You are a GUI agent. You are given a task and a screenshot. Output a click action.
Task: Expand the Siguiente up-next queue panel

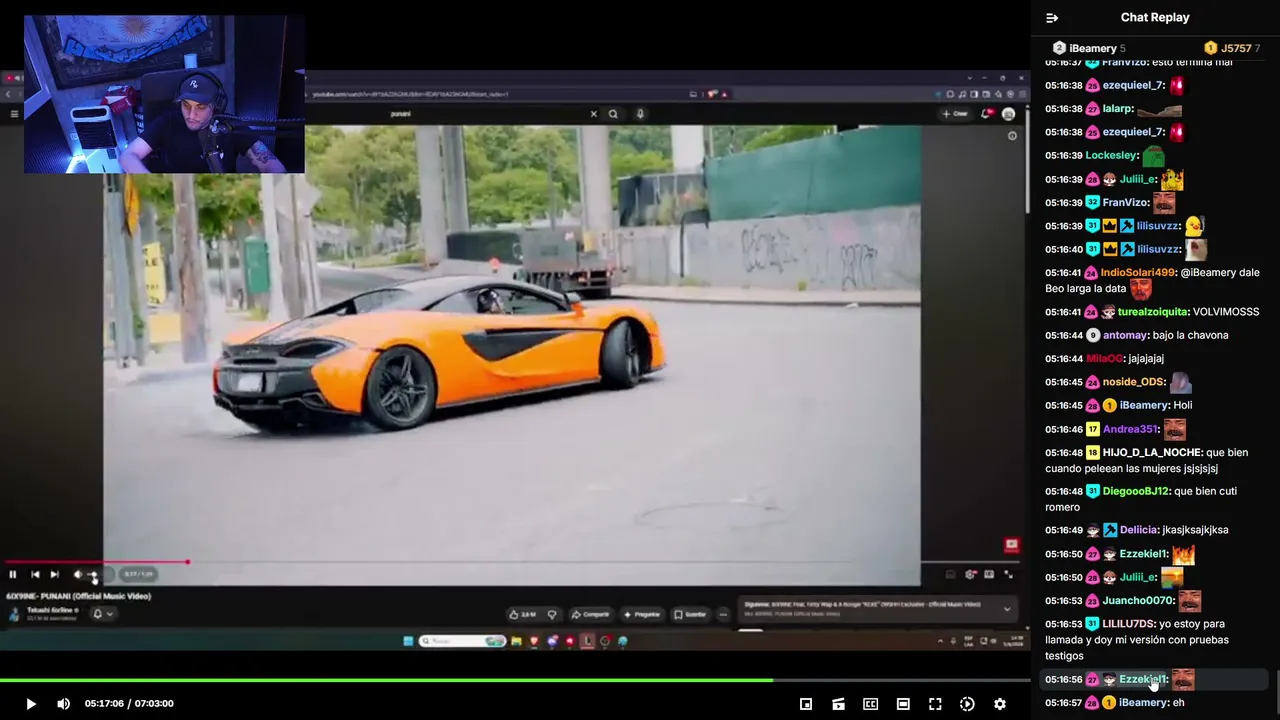[1007, 608]
